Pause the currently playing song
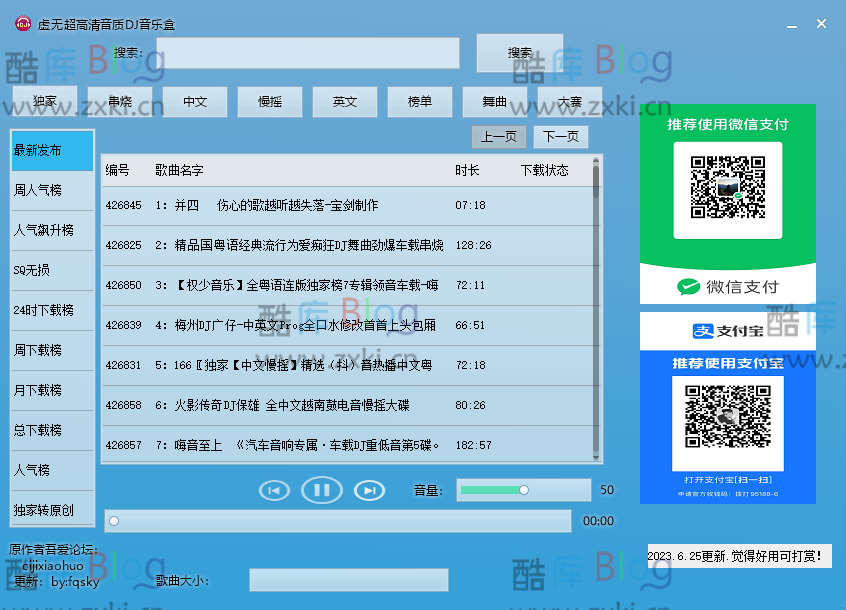 click(321, 490)
